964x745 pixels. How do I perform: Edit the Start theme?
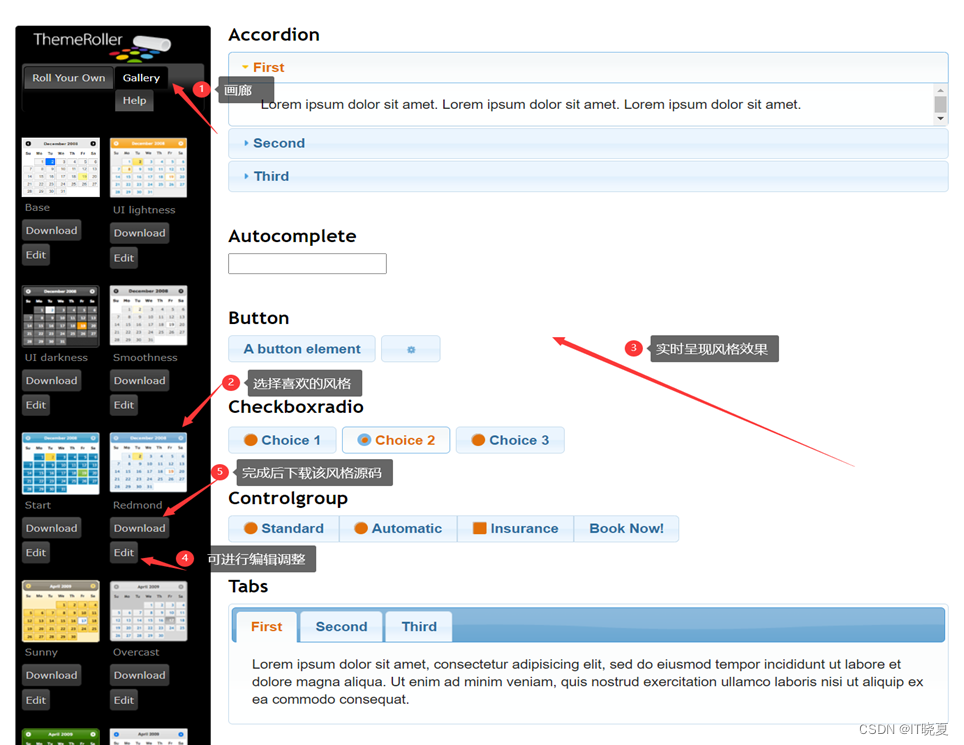36,553
